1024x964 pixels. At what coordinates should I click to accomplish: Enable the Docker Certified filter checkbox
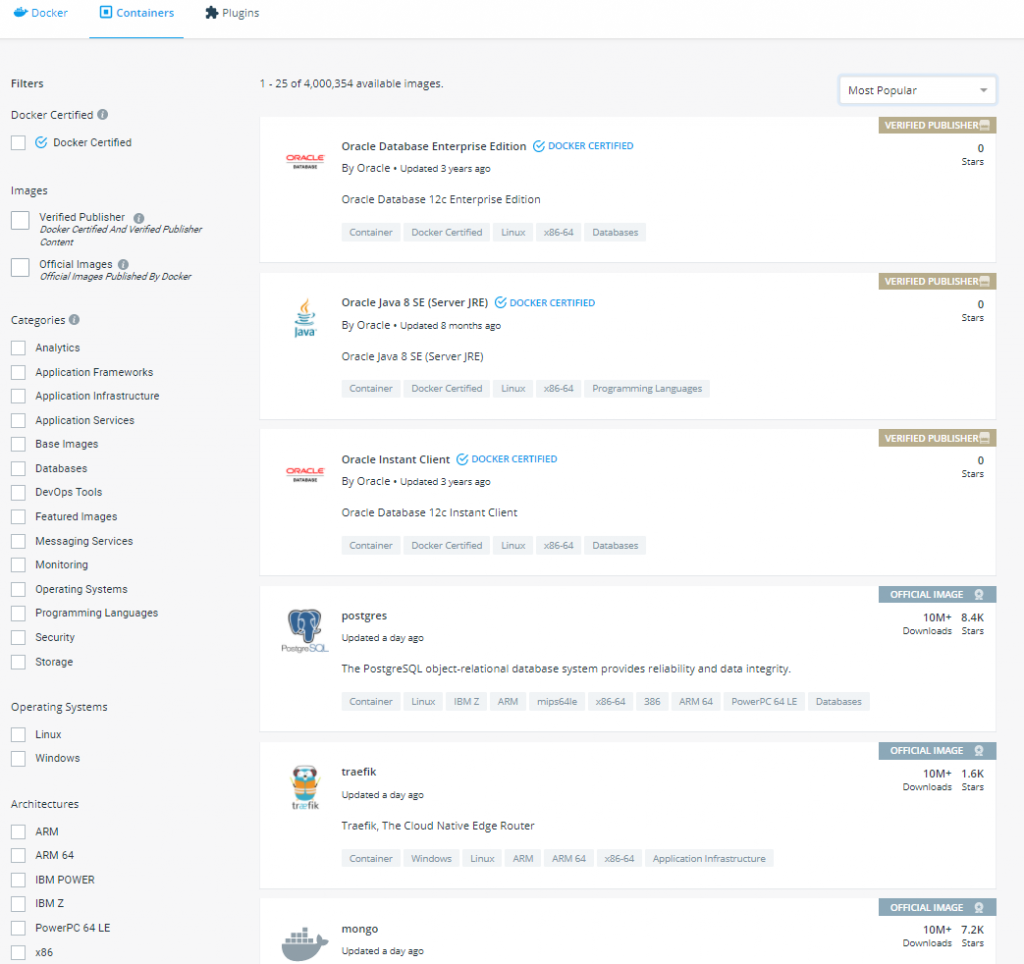[18, 142]
